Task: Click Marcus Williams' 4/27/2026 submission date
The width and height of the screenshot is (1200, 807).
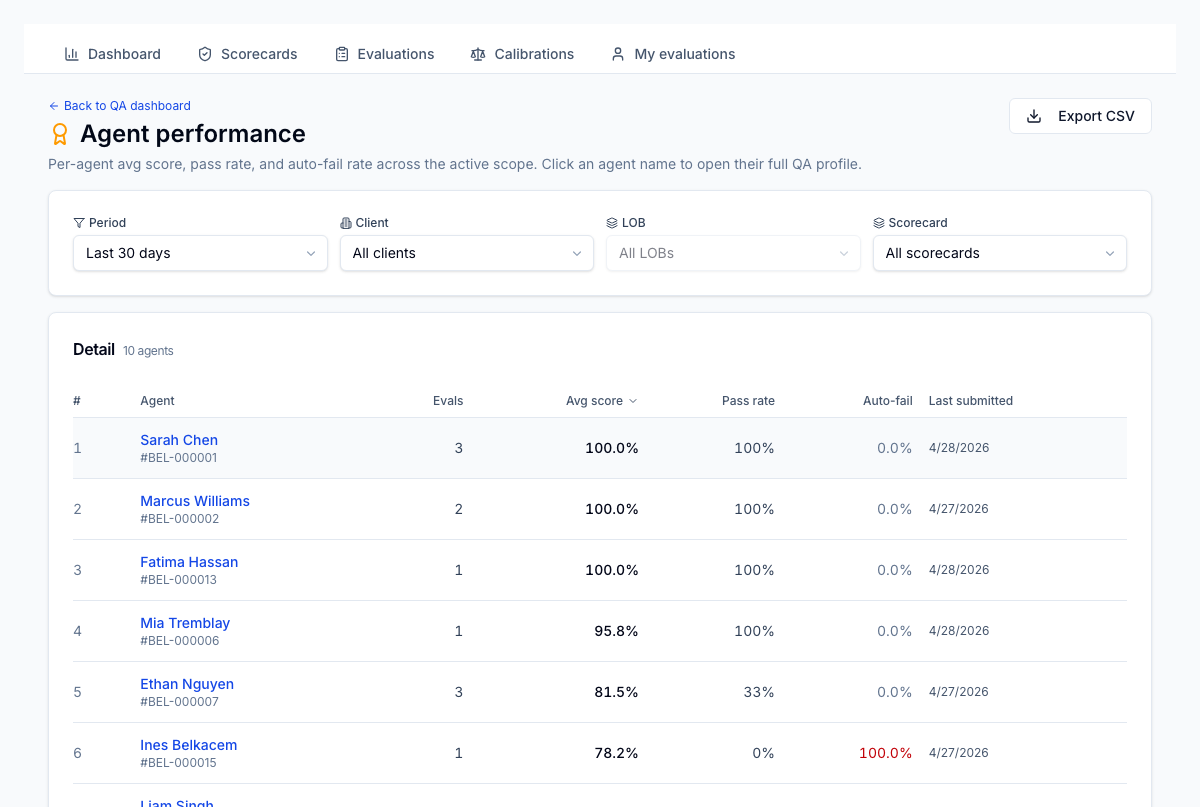Action: pos(959,509)
